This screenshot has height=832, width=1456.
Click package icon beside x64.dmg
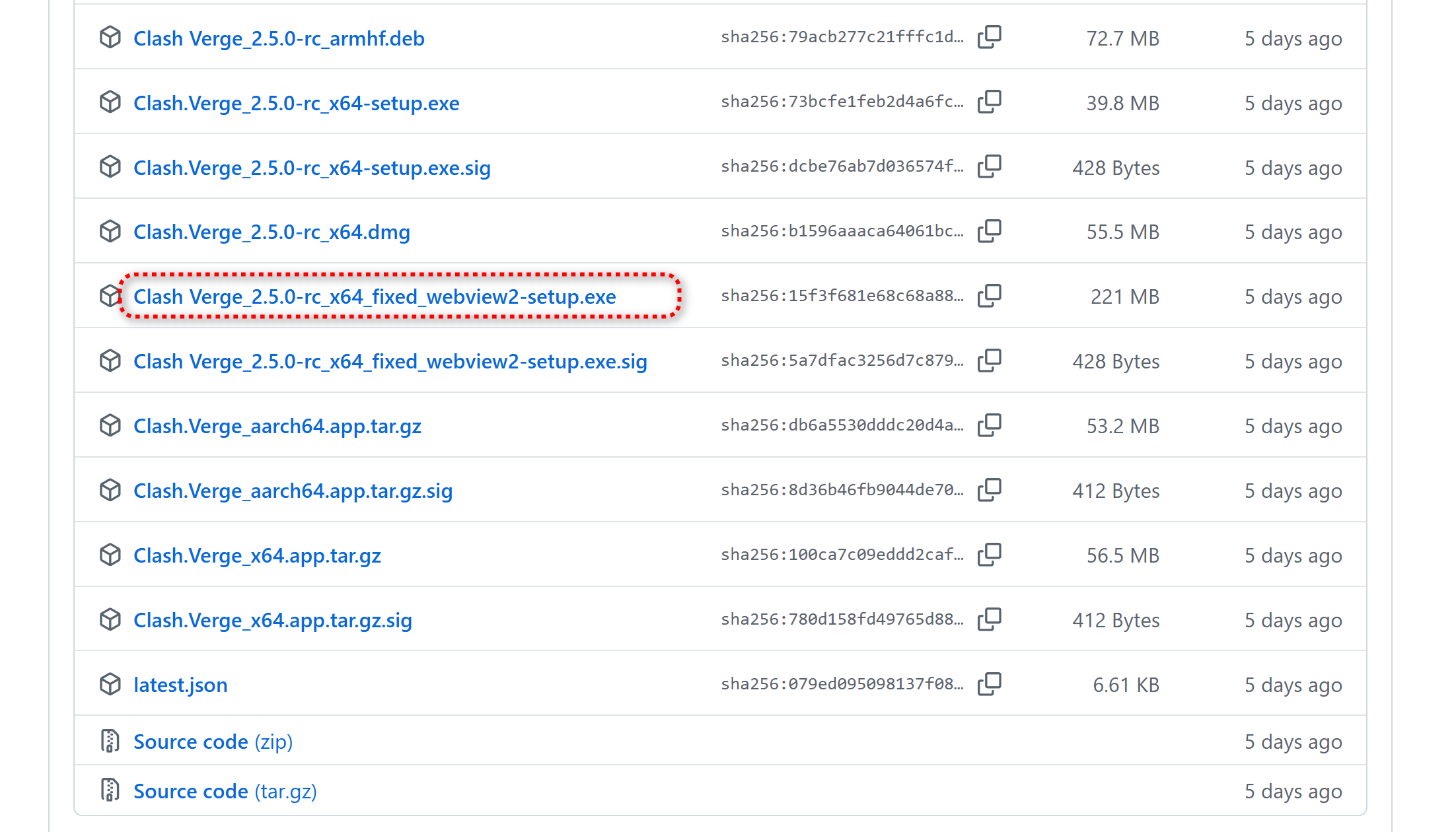(110, 232)
